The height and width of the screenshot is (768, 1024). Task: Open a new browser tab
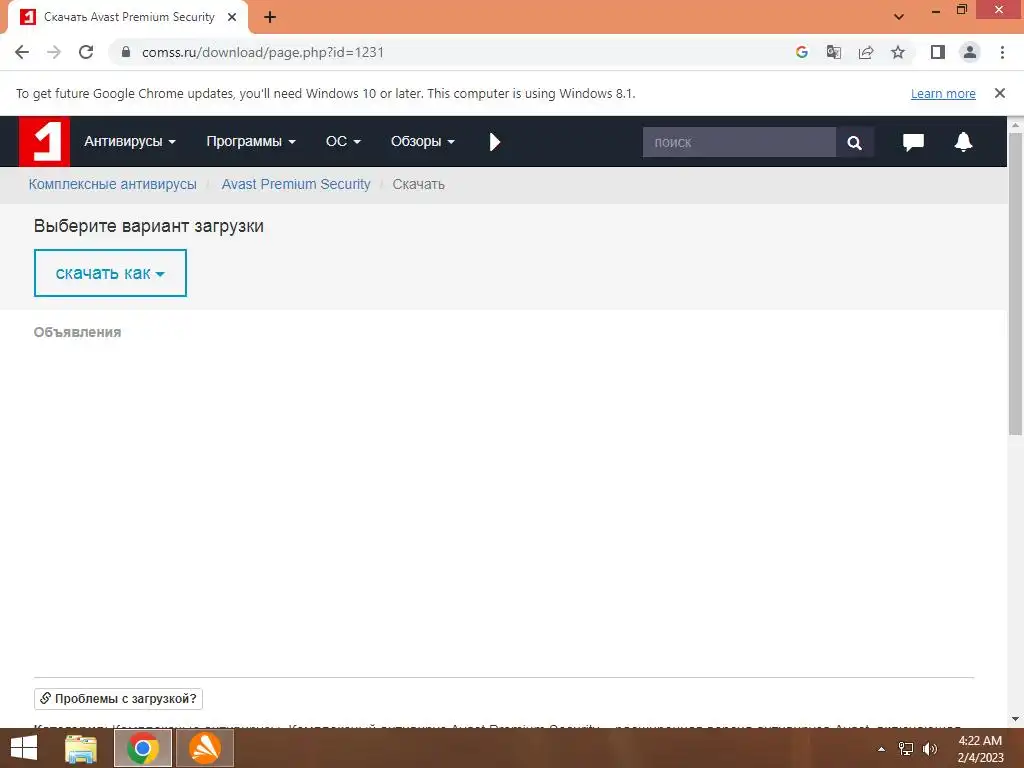270,17
